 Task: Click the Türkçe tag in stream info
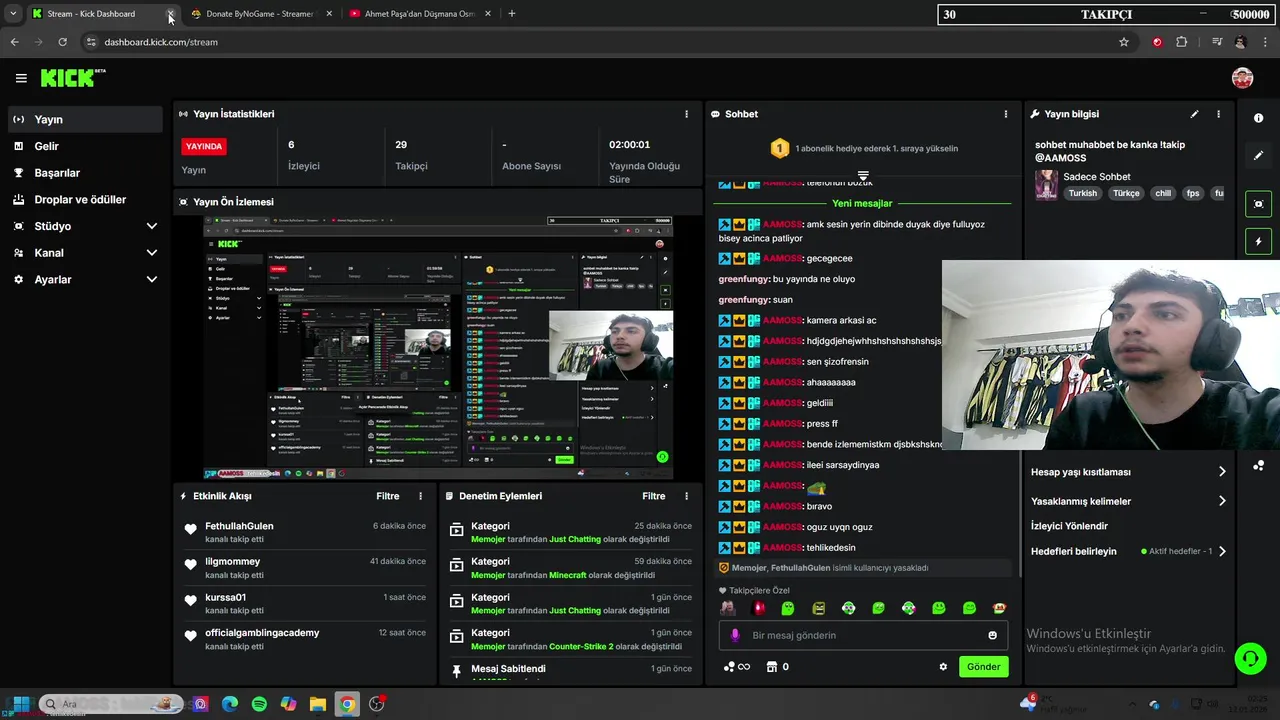(x=1126, y=194)
